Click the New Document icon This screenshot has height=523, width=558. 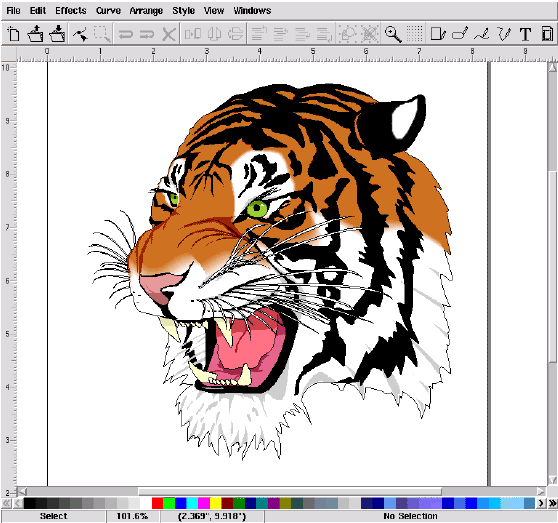(14, 34)
